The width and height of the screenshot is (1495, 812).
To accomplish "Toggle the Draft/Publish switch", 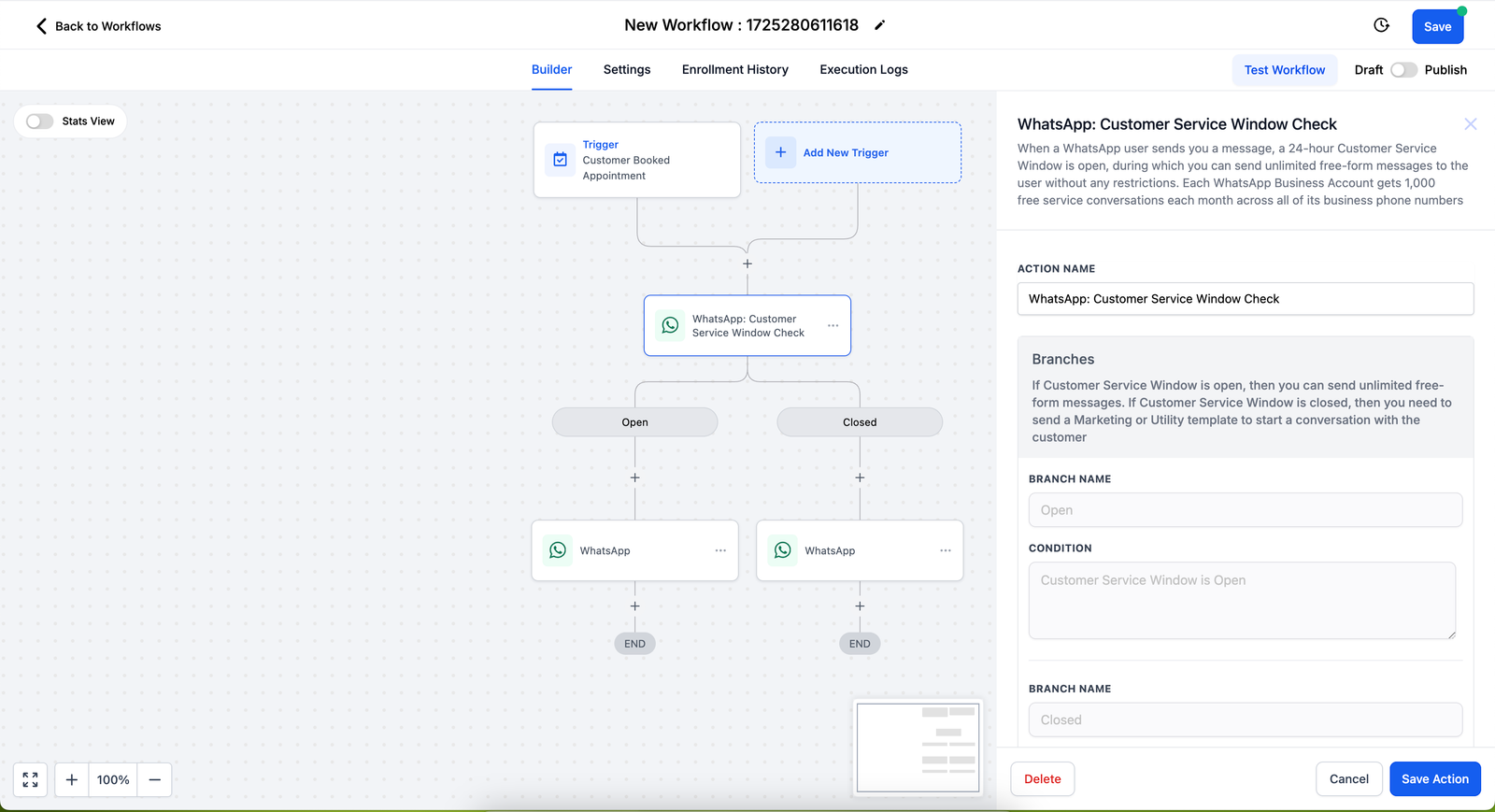I will point(1403,70).
